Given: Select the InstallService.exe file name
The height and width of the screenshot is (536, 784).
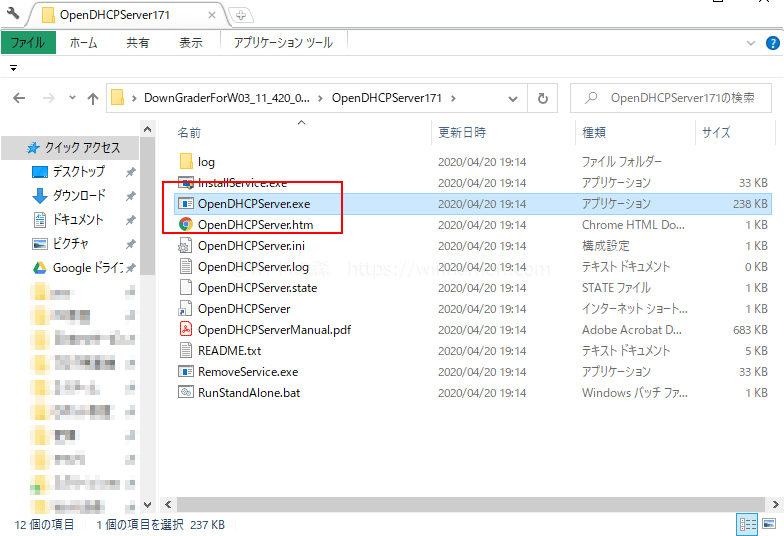Looking at the screenshot, I should (242, 183).
